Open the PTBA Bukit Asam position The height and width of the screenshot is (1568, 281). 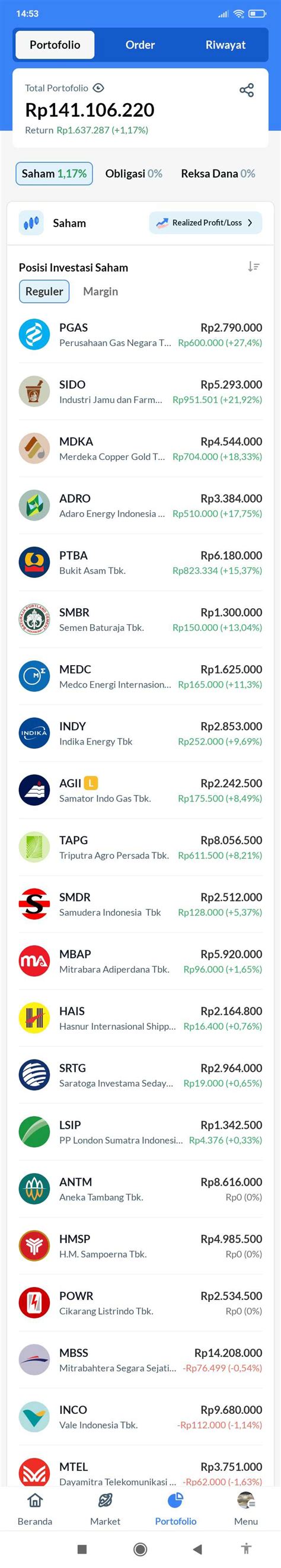(140, 563)
